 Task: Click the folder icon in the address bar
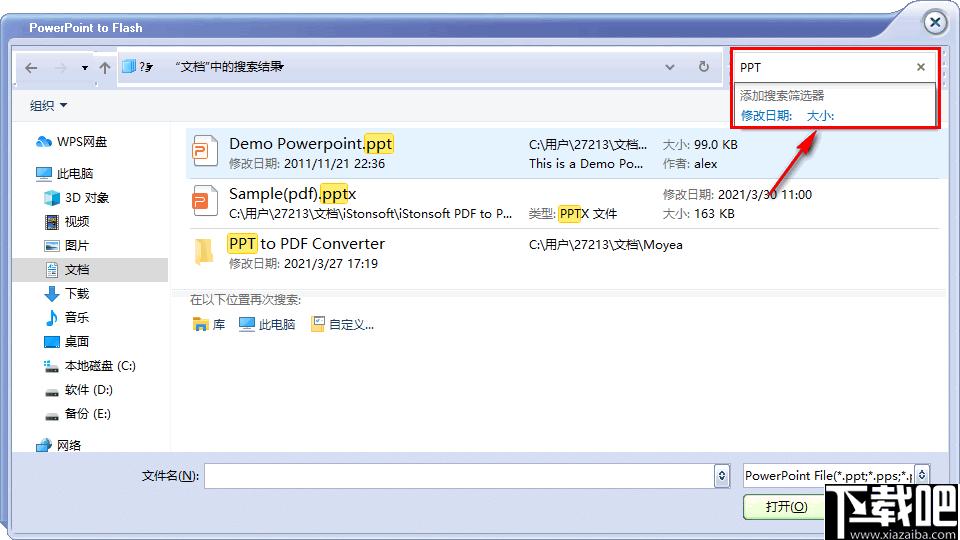click(x=129, y=67)
